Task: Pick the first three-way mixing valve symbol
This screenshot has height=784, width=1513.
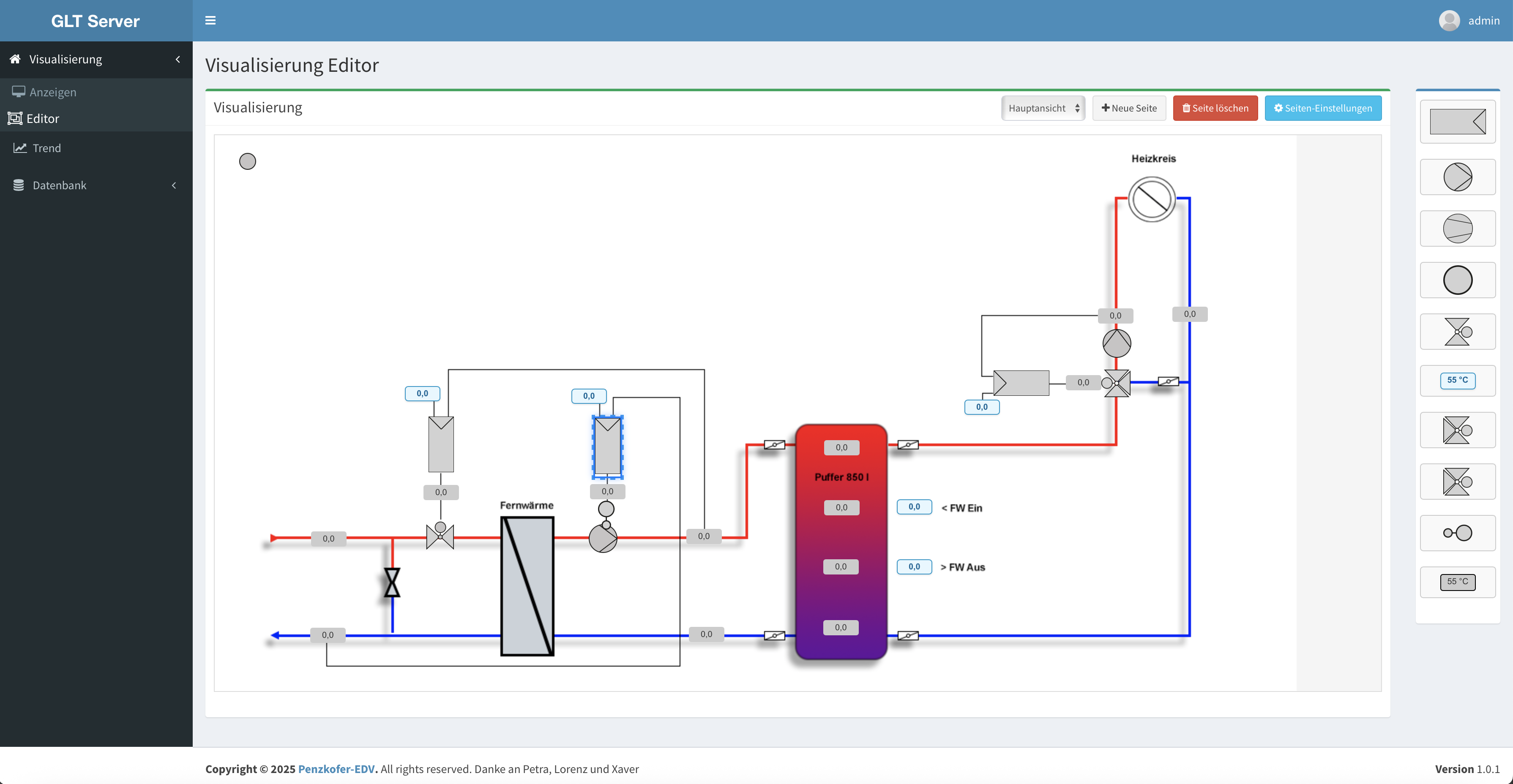Action: tap(1457, 430)
